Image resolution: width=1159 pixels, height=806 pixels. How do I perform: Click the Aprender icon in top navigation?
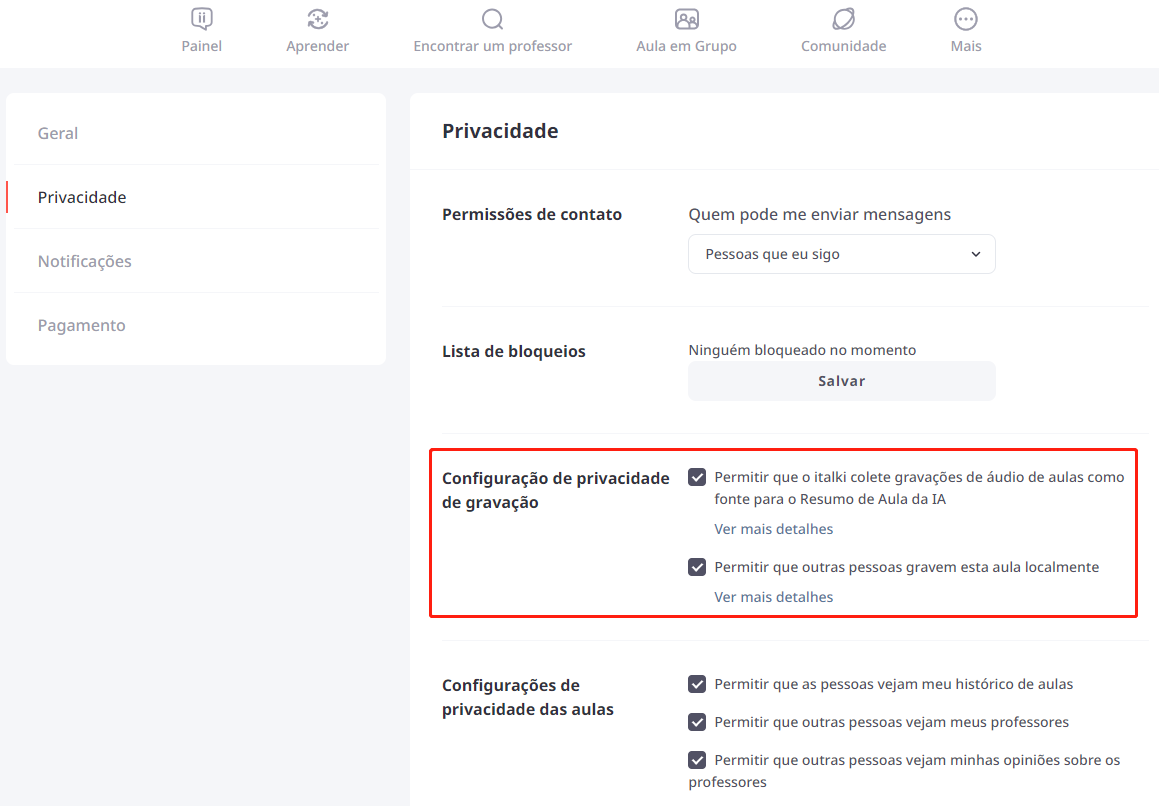click(318, 19)
